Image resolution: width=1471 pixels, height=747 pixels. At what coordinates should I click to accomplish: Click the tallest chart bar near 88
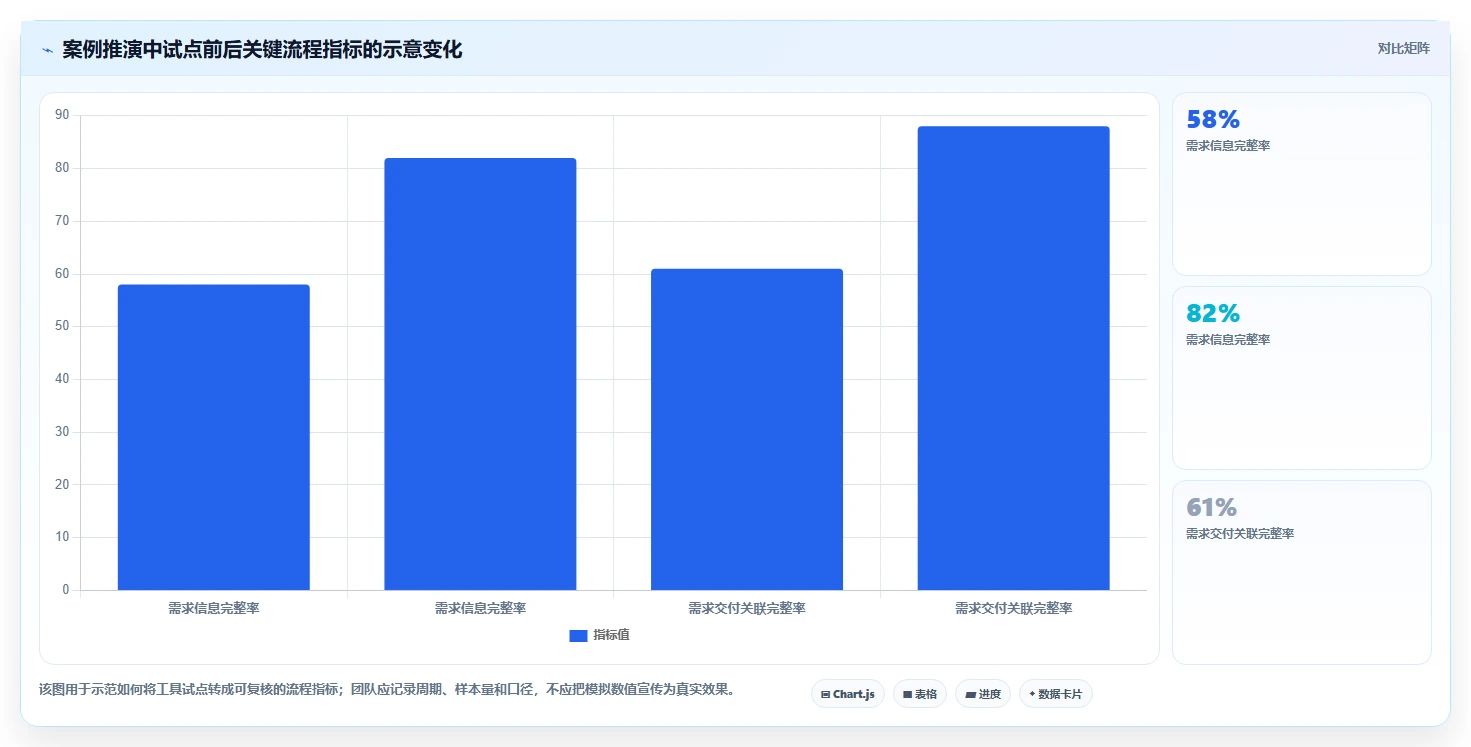pyautogui.click(x=1013, y=358)
